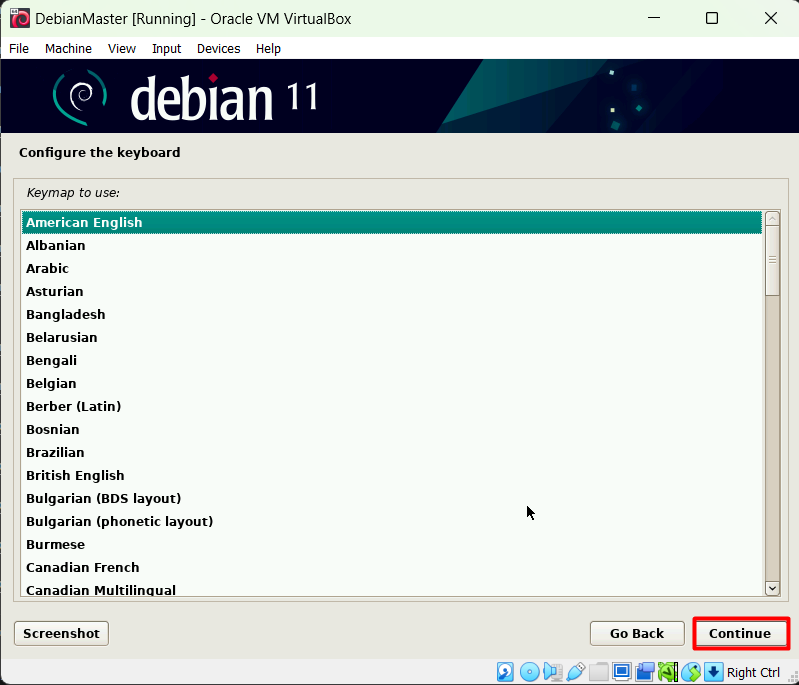799x685 pixels.
Task: Select Canadian Multilingual keymap
Action: click(x=391, y=588)
